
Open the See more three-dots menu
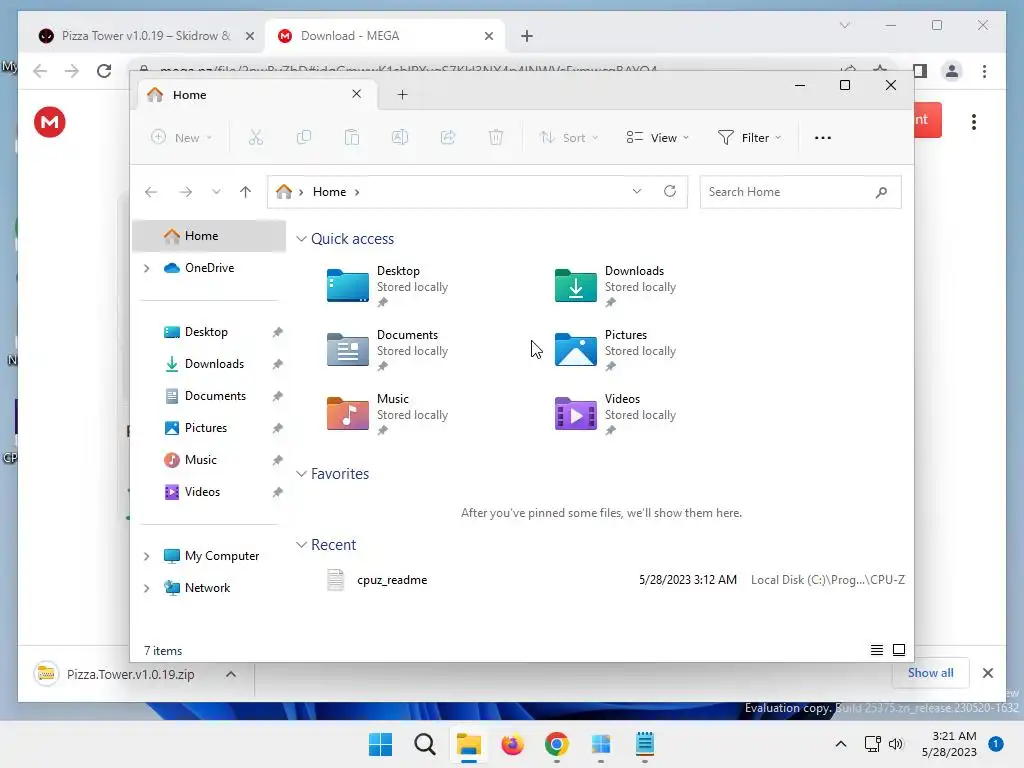pos(823,138)
